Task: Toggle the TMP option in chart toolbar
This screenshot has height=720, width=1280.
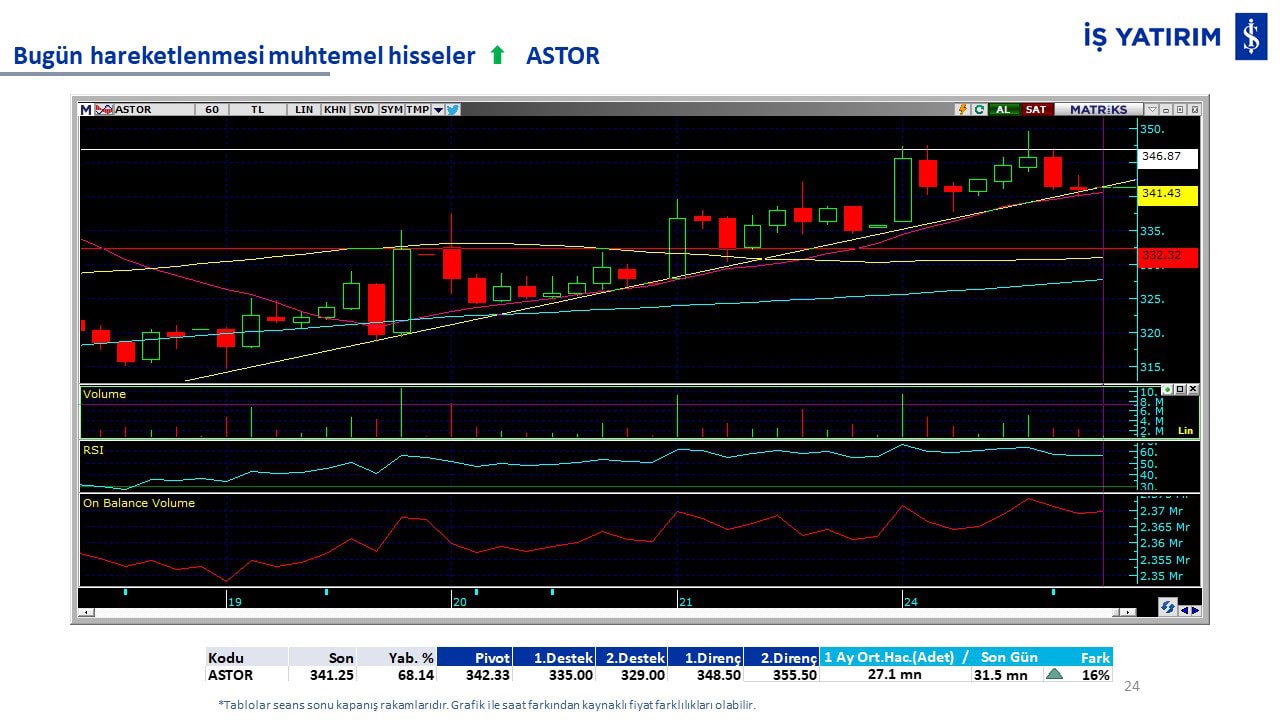Action: [x=417, y=110]
